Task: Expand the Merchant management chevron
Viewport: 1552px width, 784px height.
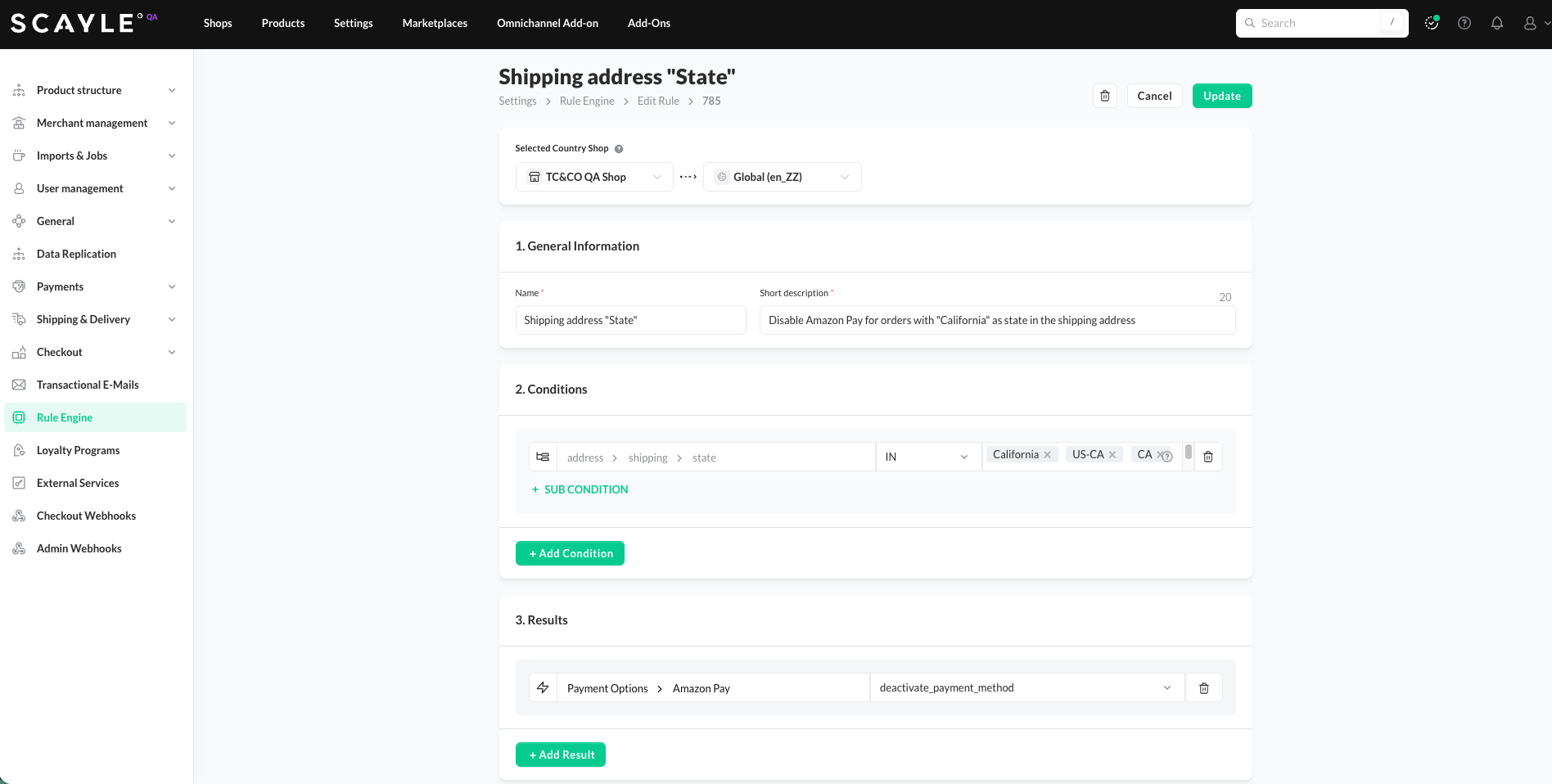Action: click(172, 123)
